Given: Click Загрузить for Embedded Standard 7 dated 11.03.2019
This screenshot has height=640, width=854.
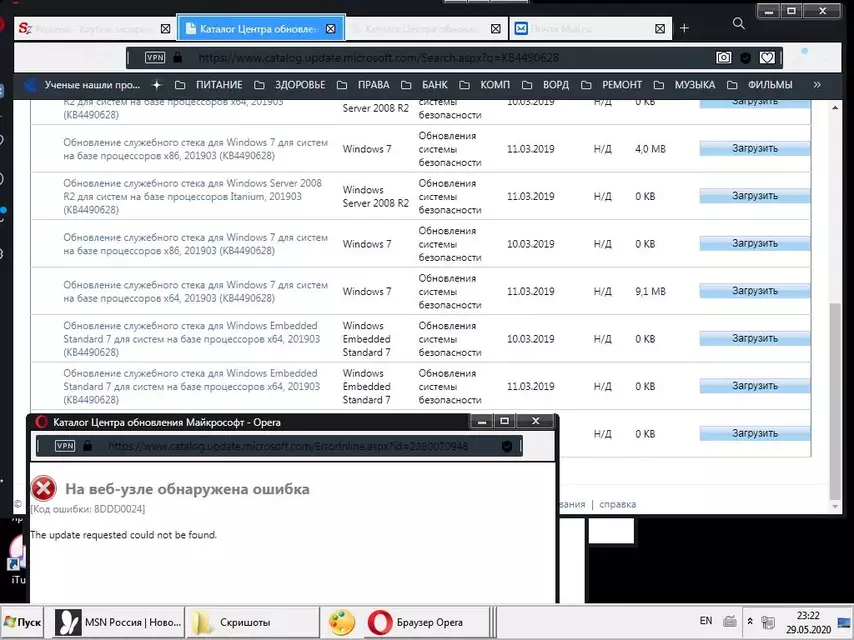Looking at the screenshot, I should point(755,386).
